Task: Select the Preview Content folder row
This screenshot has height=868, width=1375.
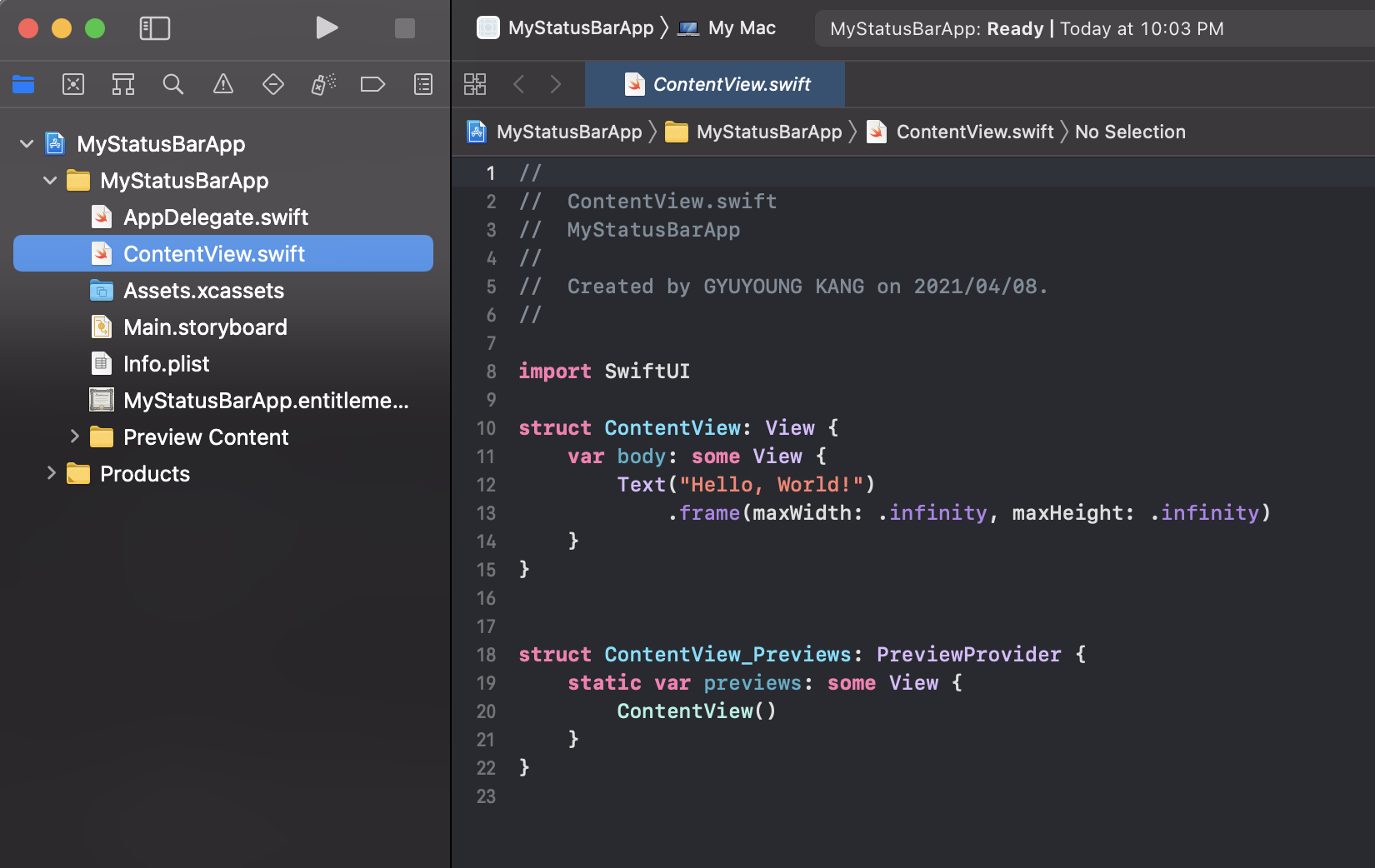Action: 223,437
